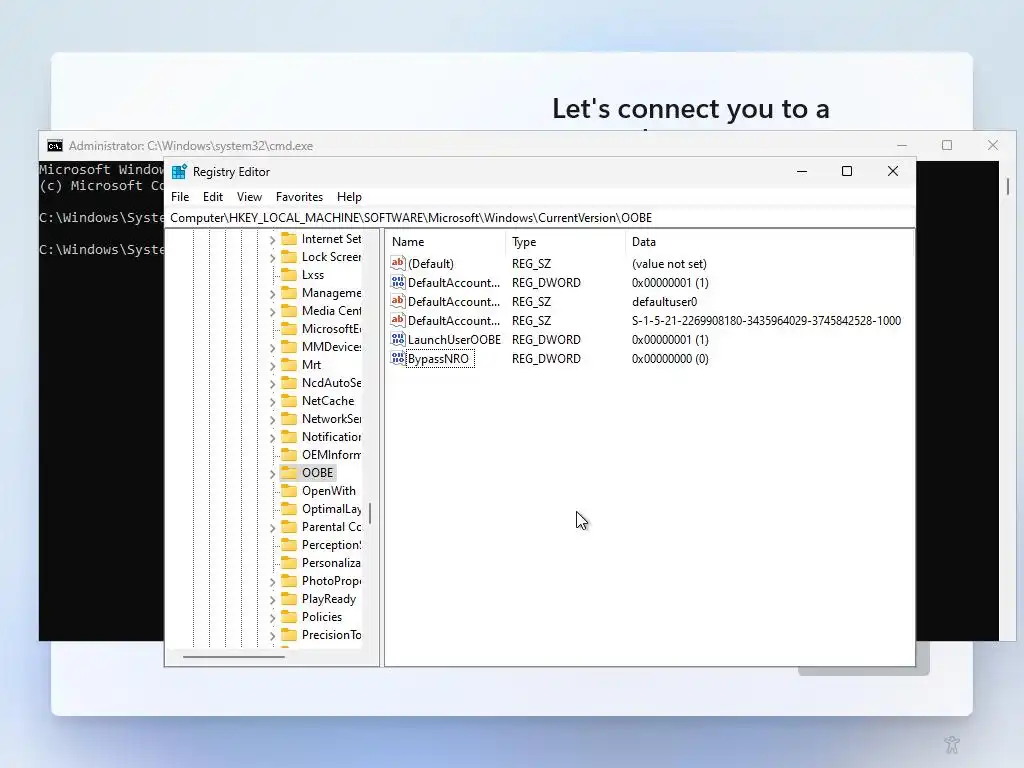Image resolution: width=1024 pixels, height=768 pixels.
Task: Click the BypassNRO data value 0x00000000 (0)
Action: [670, 359]
